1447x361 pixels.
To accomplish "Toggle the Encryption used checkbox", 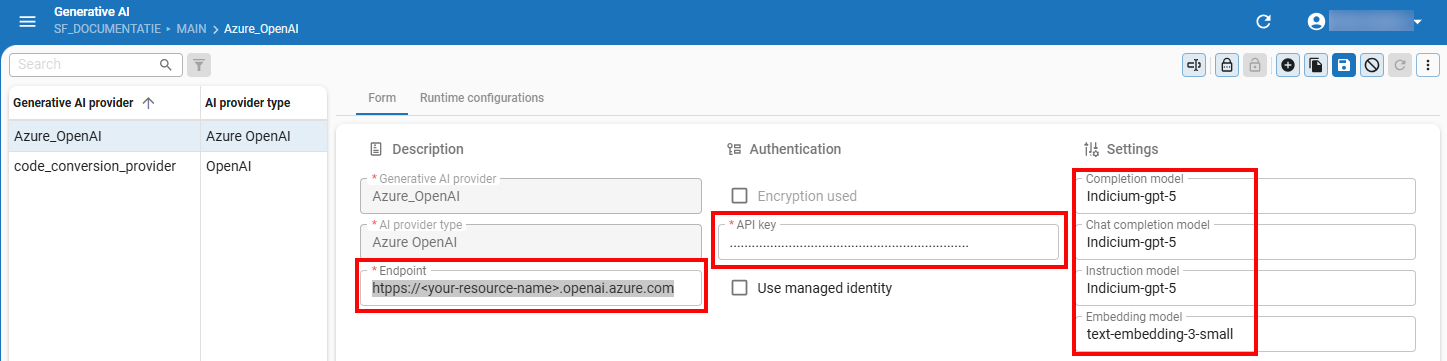I will point(740,196).
